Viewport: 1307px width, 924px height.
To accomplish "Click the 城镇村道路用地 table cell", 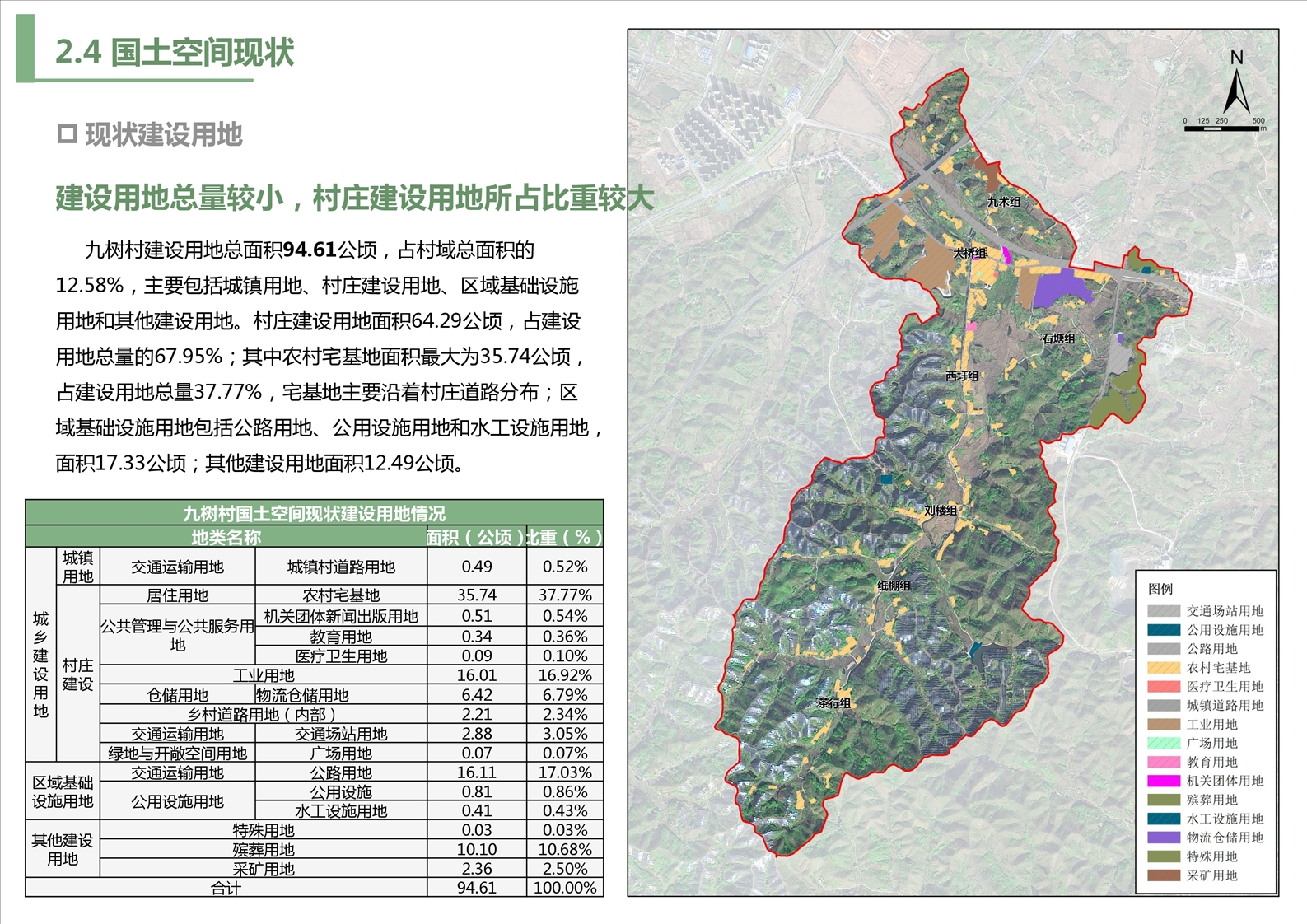I will point(341,567).
